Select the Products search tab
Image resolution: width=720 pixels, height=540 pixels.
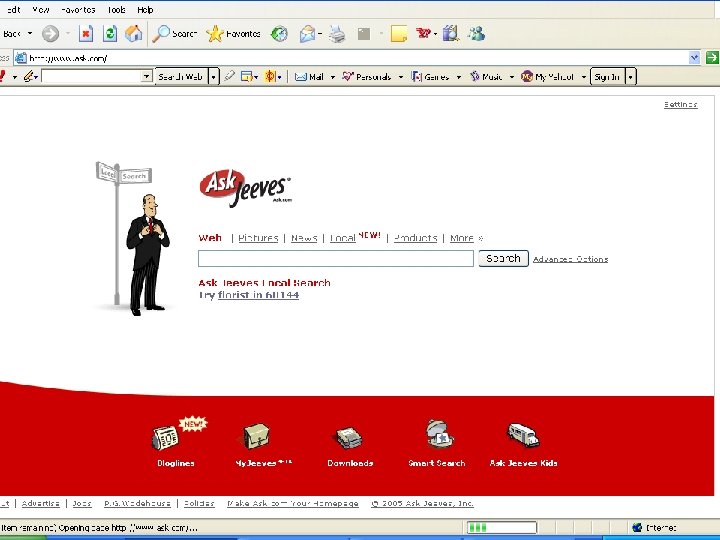click(416, 238)
